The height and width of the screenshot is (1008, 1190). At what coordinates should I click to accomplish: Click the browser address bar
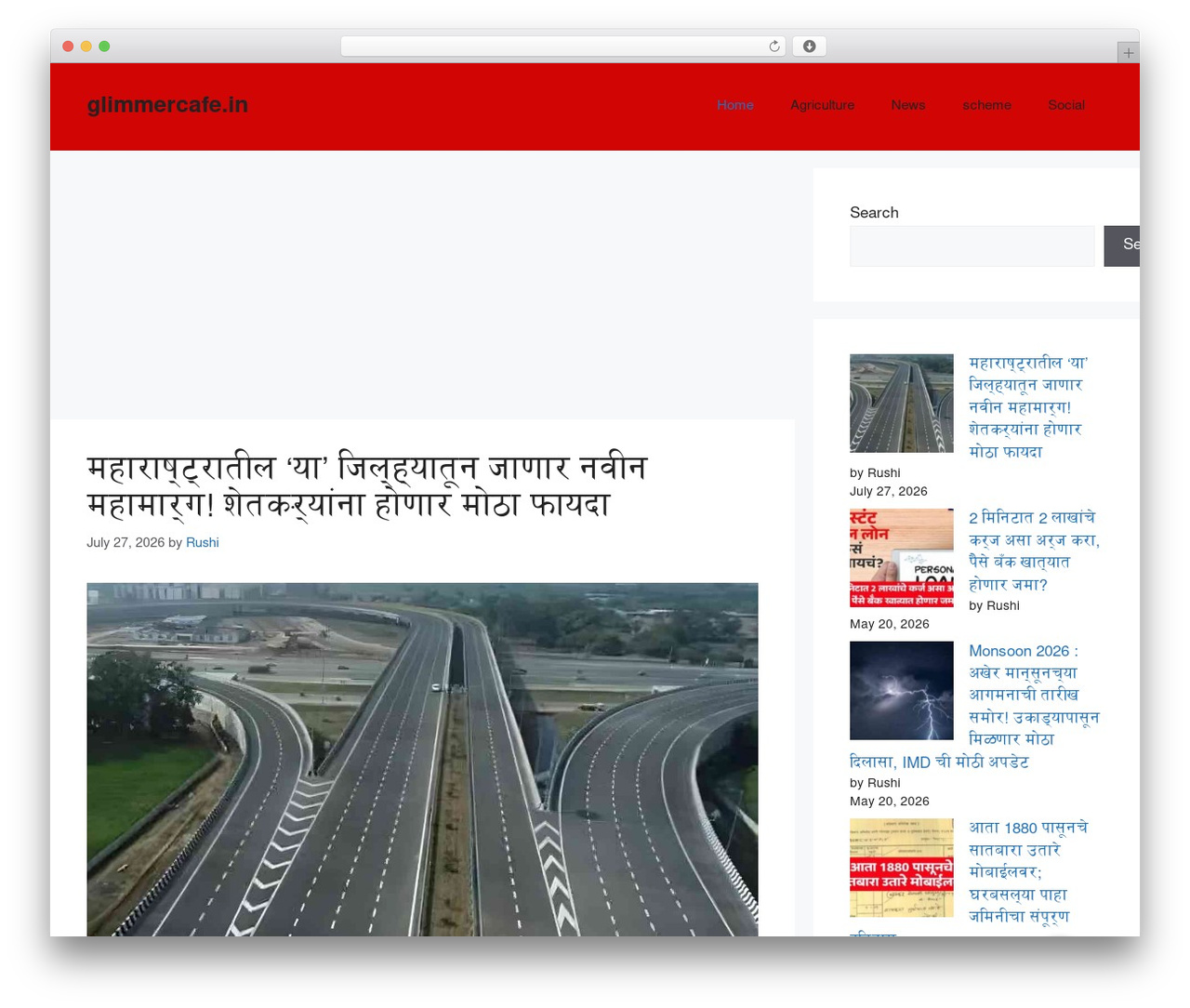click(562, 46)
